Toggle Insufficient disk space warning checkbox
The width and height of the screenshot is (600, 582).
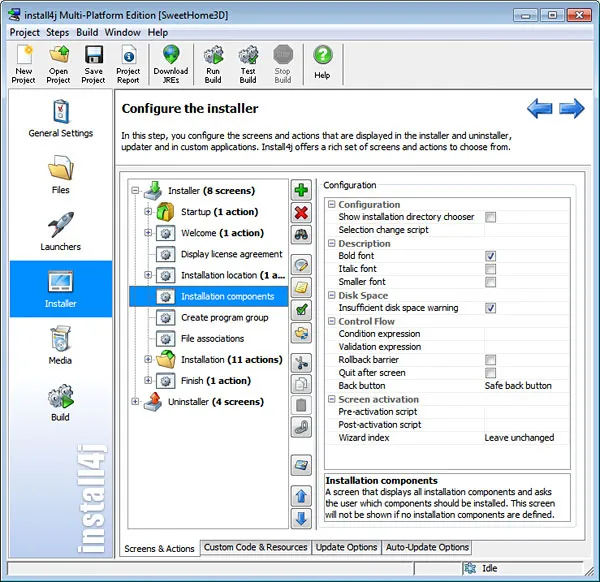pyautogui.click(x=491, y=308)
